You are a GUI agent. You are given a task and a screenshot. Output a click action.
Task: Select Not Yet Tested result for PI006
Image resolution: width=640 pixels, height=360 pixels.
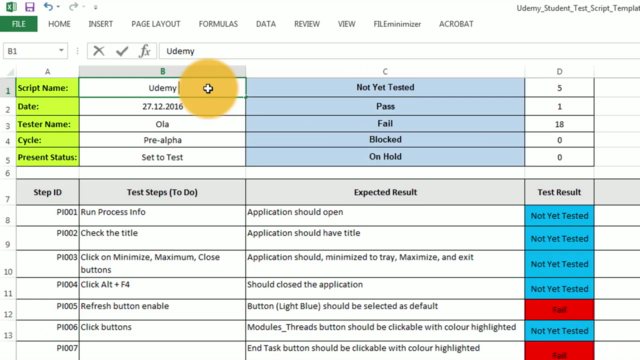click(559, 331)
